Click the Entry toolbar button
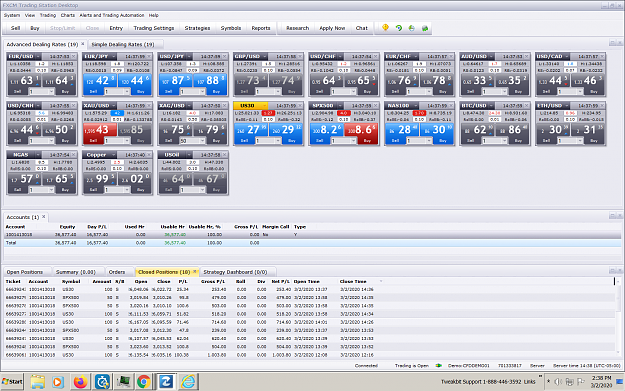The height and width of the screenshot is (391, 625). pos(116,28)
